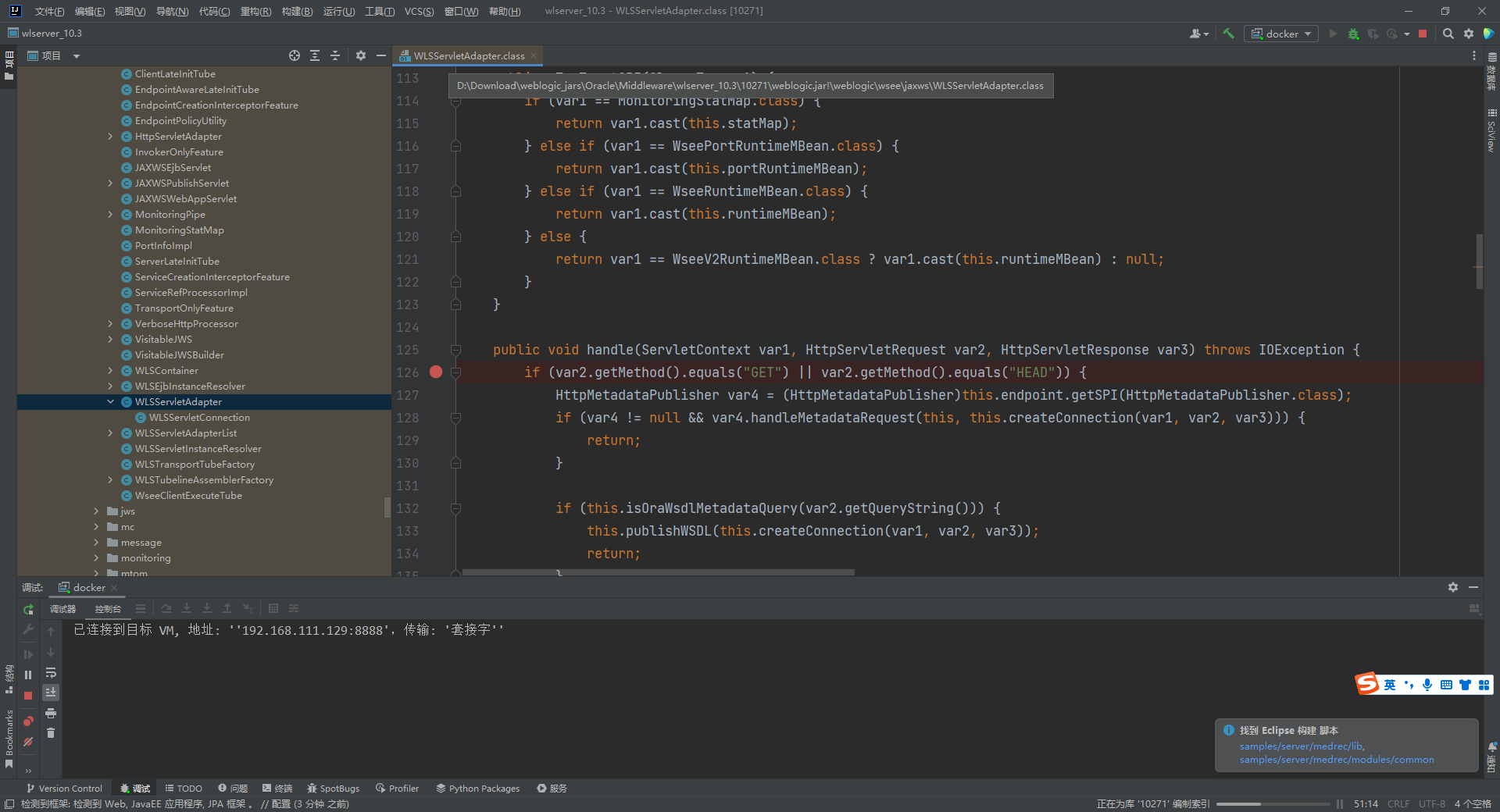
Task: Open project view mode dropdown
Action: tap(77, 56)
